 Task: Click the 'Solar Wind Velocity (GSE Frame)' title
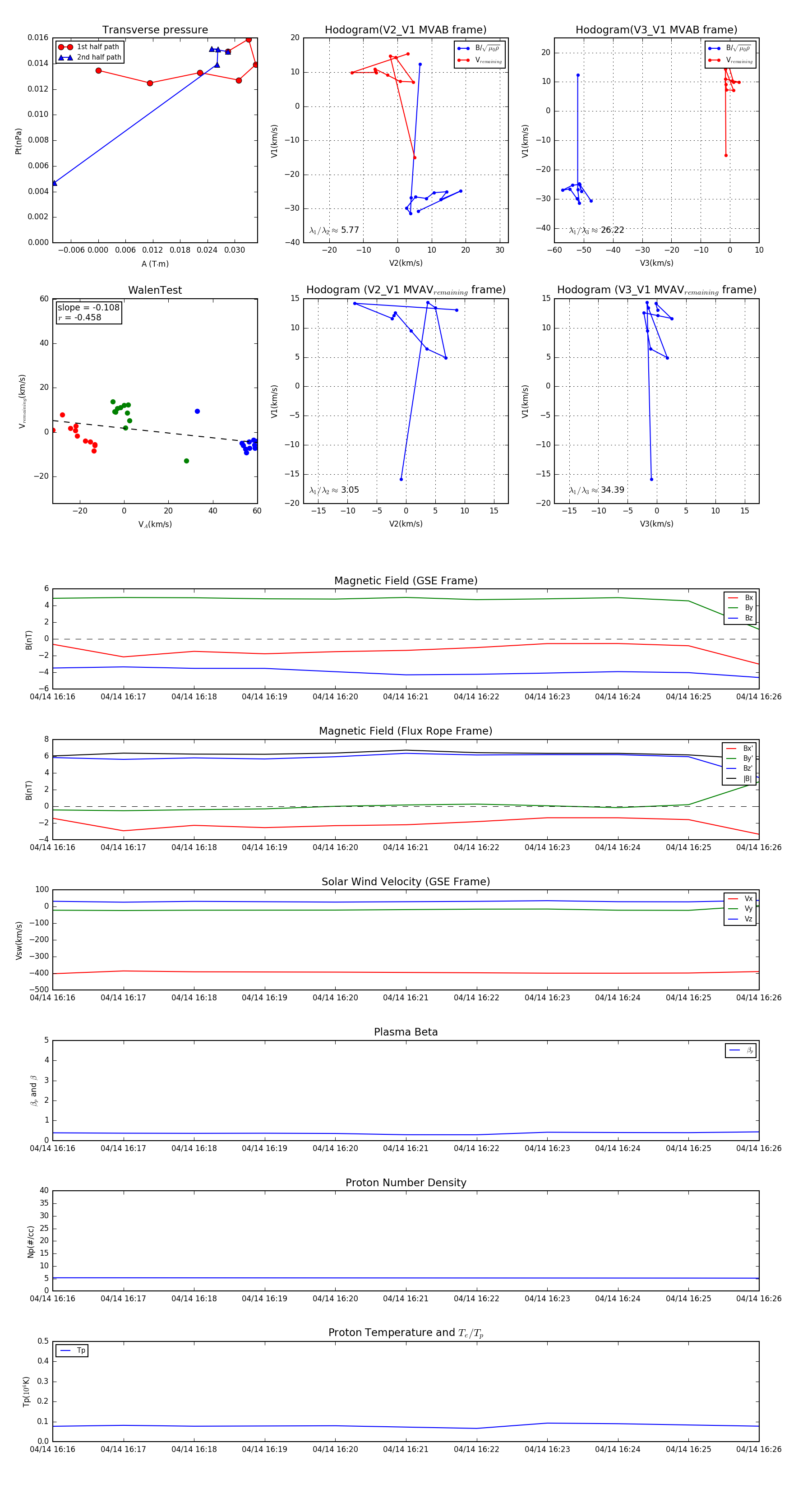pos(406,882)
